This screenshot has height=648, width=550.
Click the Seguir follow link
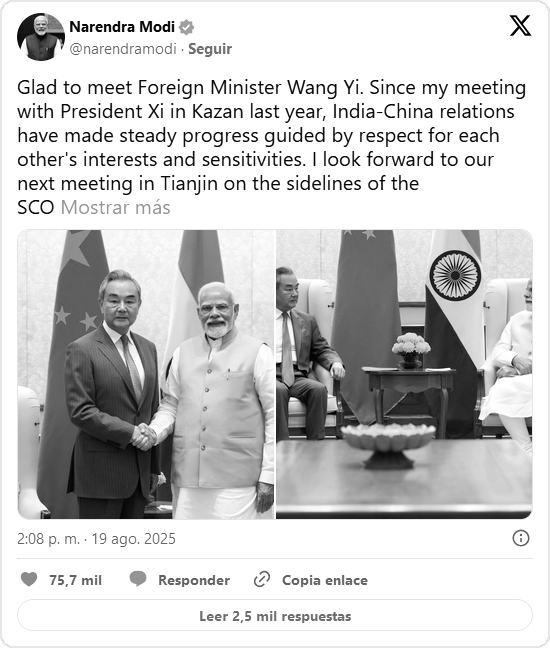[x=210, y=49]
